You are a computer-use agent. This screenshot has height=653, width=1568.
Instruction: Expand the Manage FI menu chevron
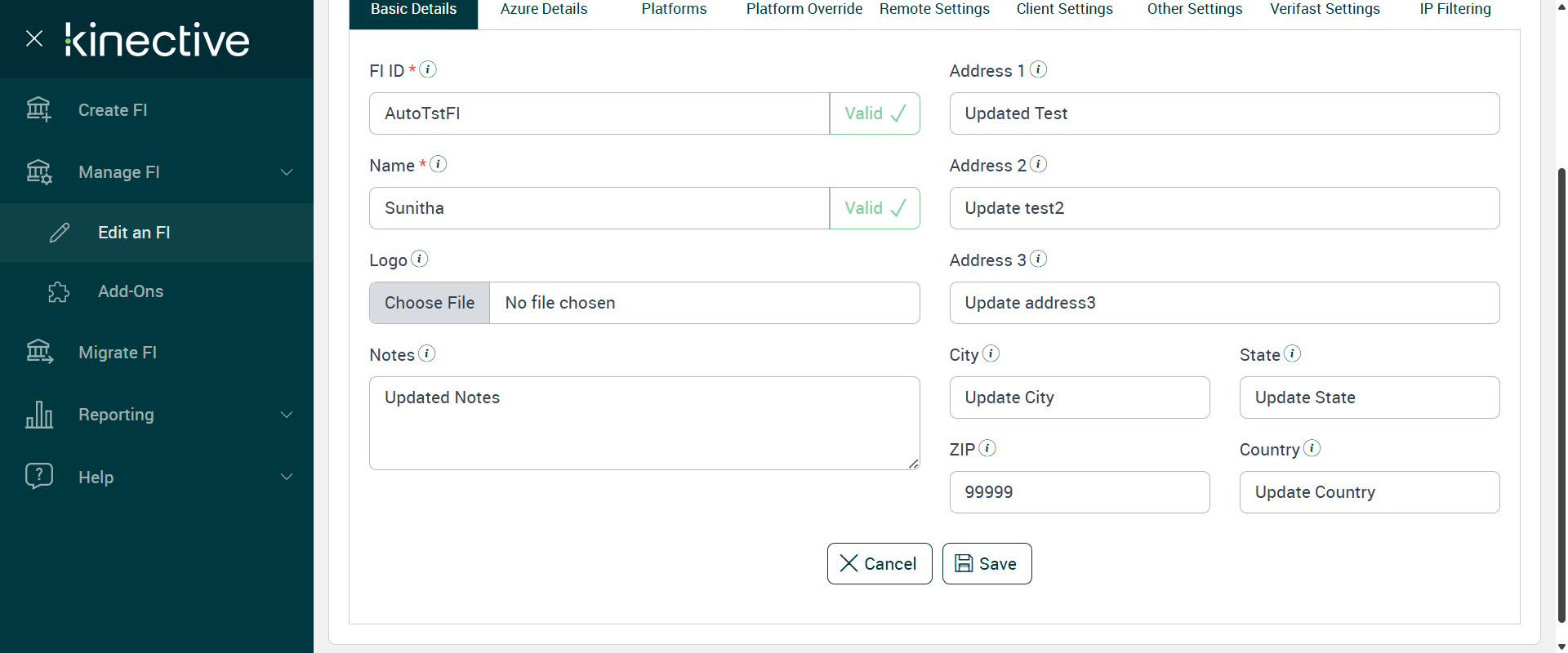tap(287, 172)
